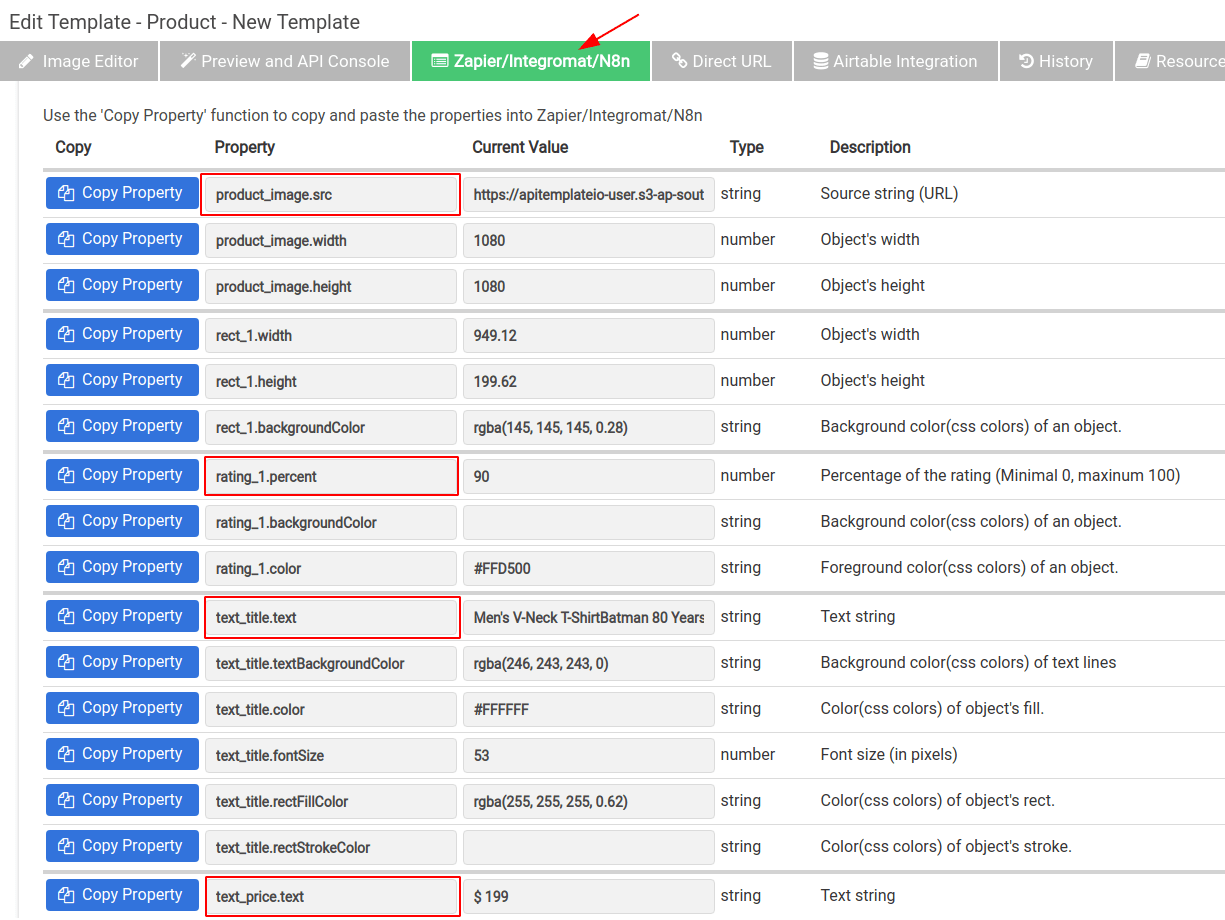The image size is (1225, 920).
Task: Click the product_image.width property field
Action: click(331, 241)
